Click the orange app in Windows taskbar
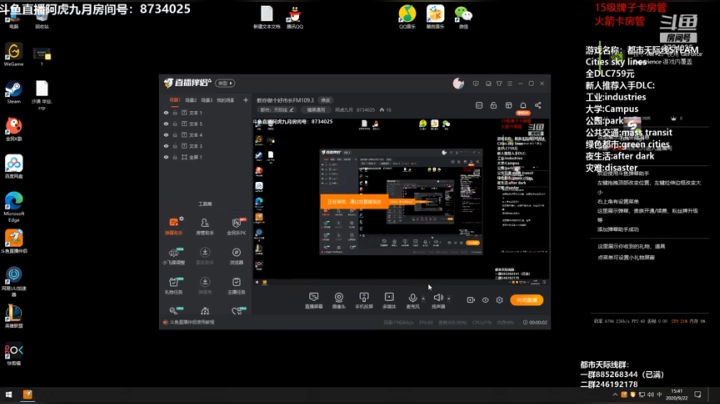 (x=28, y=394)
